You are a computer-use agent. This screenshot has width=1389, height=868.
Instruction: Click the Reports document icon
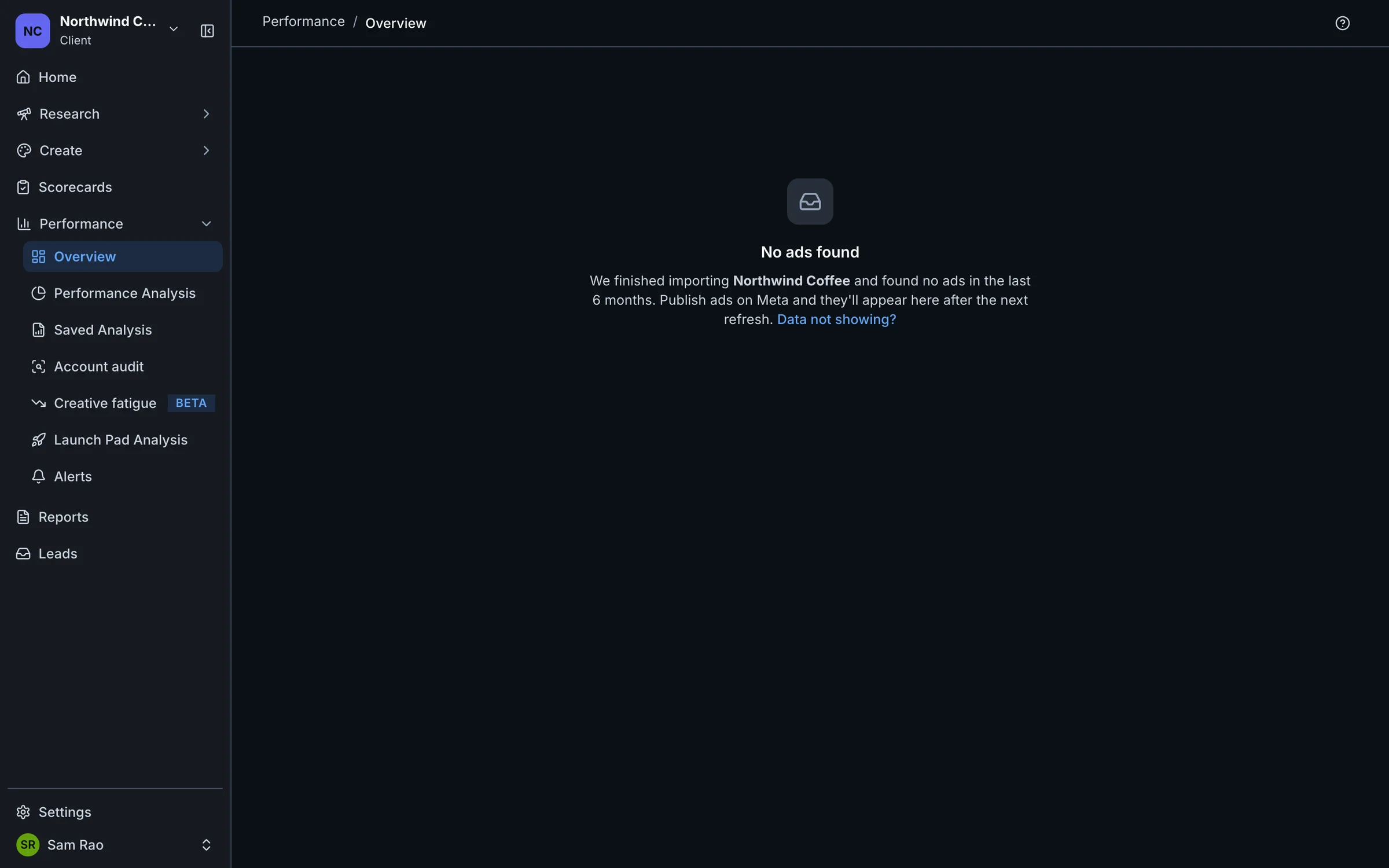click(x=23, y=517)
